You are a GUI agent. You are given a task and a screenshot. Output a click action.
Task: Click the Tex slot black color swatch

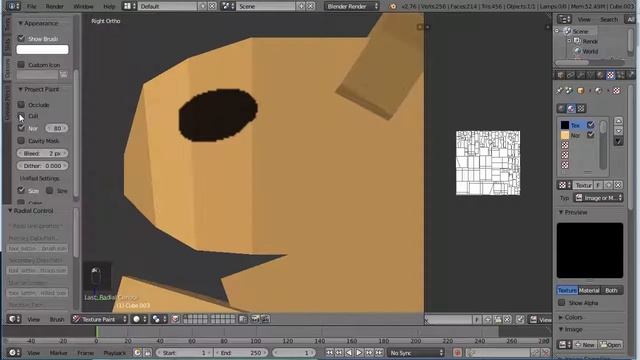click(x=565, y=125)
